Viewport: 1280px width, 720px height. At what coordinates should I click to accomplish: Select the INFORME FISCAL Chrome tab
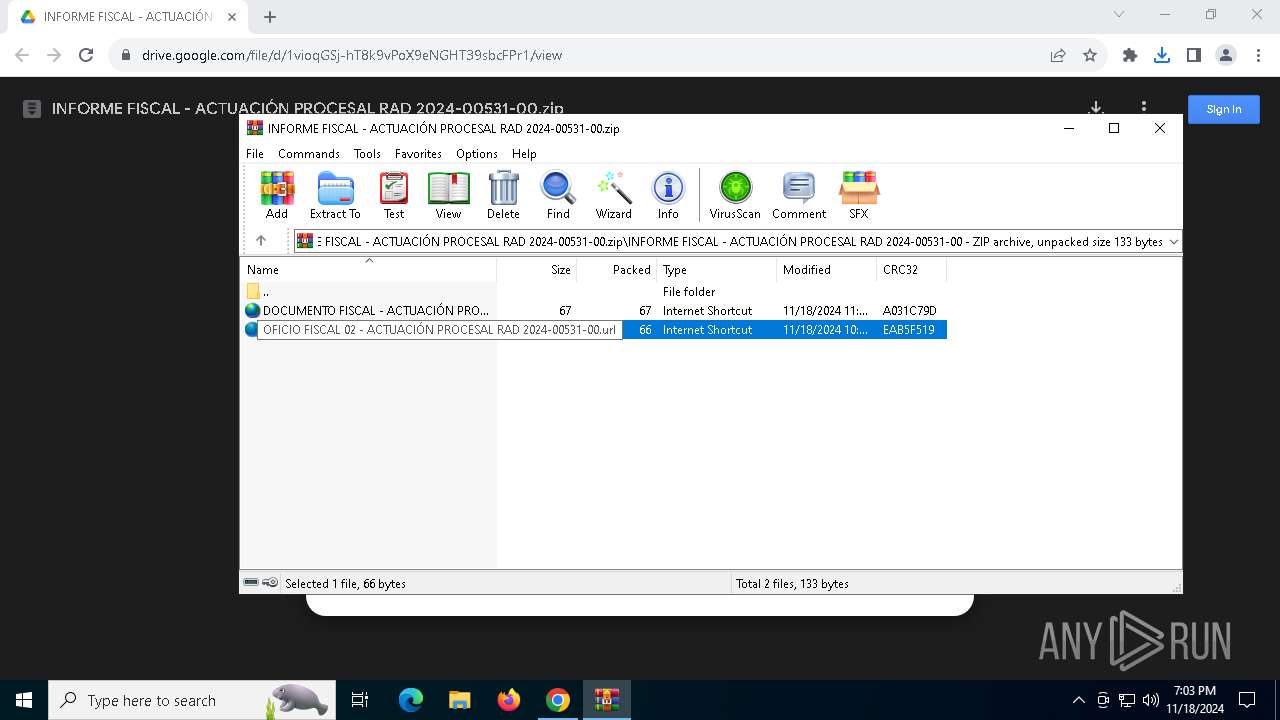tap(128, 17)
